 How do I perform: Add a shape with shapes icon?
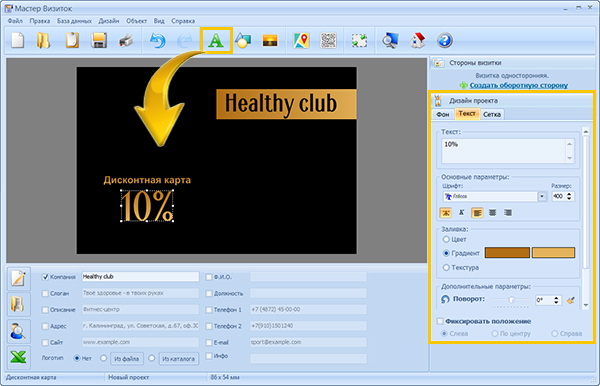tap(243, 41)
